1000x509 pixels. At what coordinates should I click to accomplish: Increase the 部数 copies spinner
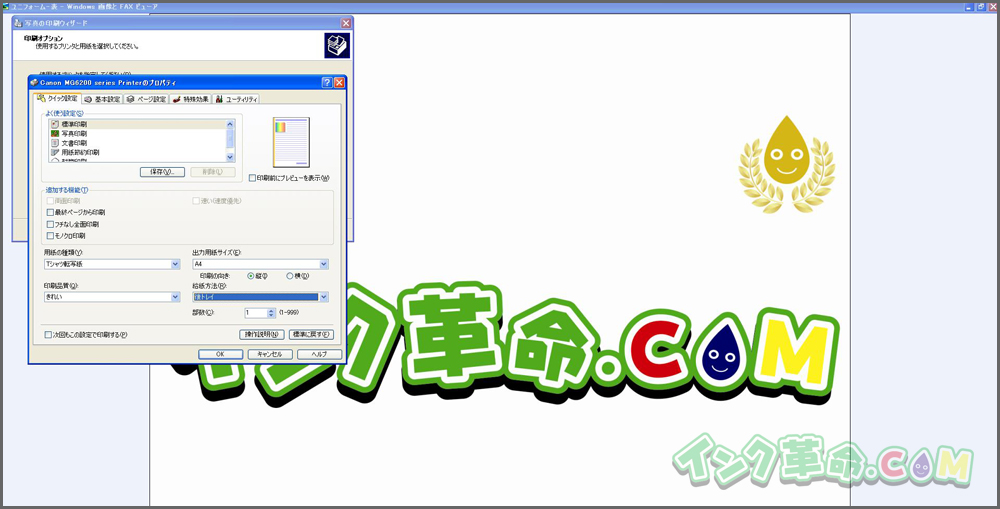271,311
